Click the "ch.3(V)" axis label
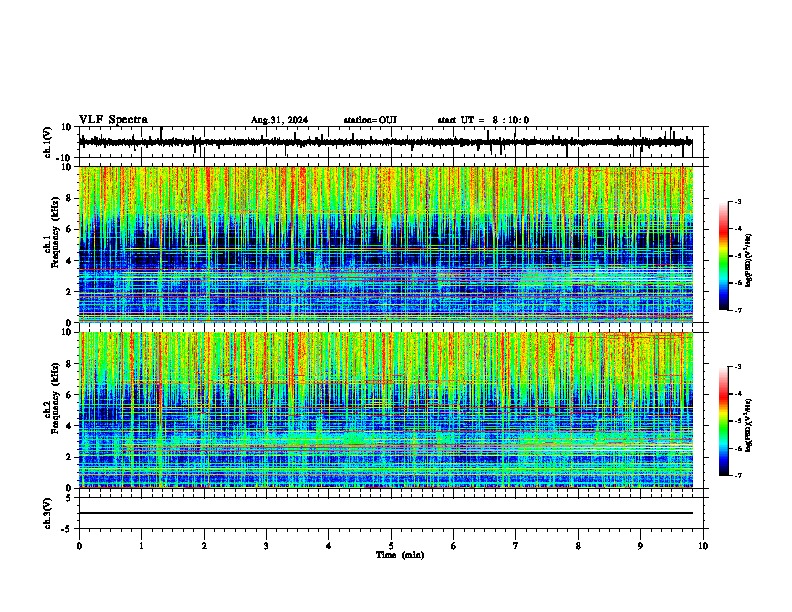Viewport: 792px width, 612px height. [48, 513]
